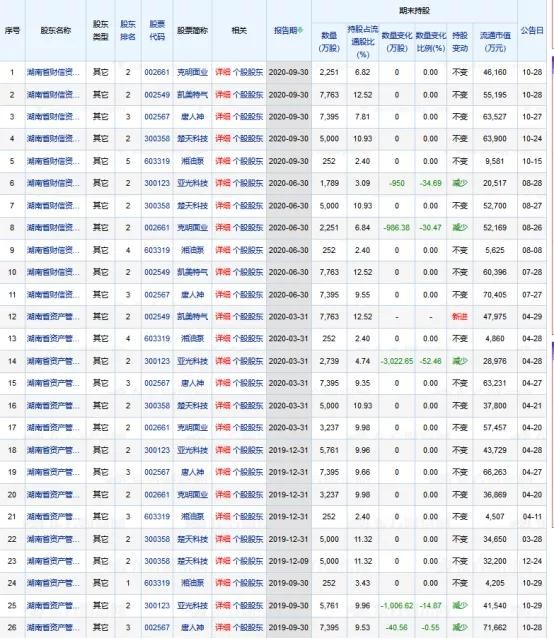Open 详细 link in row 13
The height and width of the screenshot is (639, 554).
coord(223,338)
